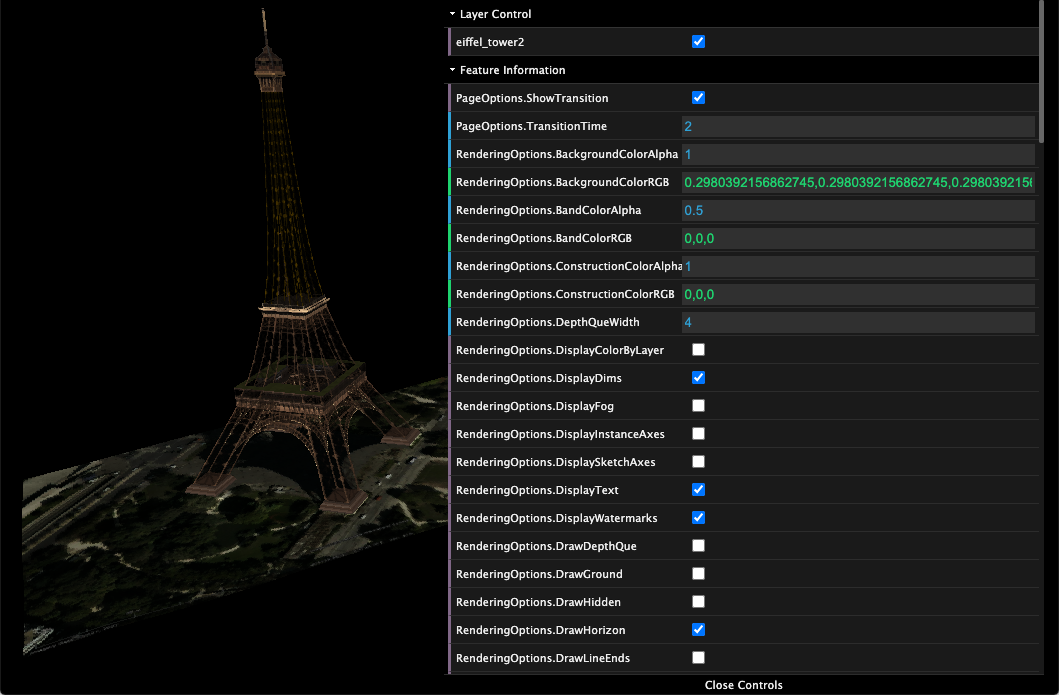Uncheck PageOptions.ShowTransition checkbox

698,98
